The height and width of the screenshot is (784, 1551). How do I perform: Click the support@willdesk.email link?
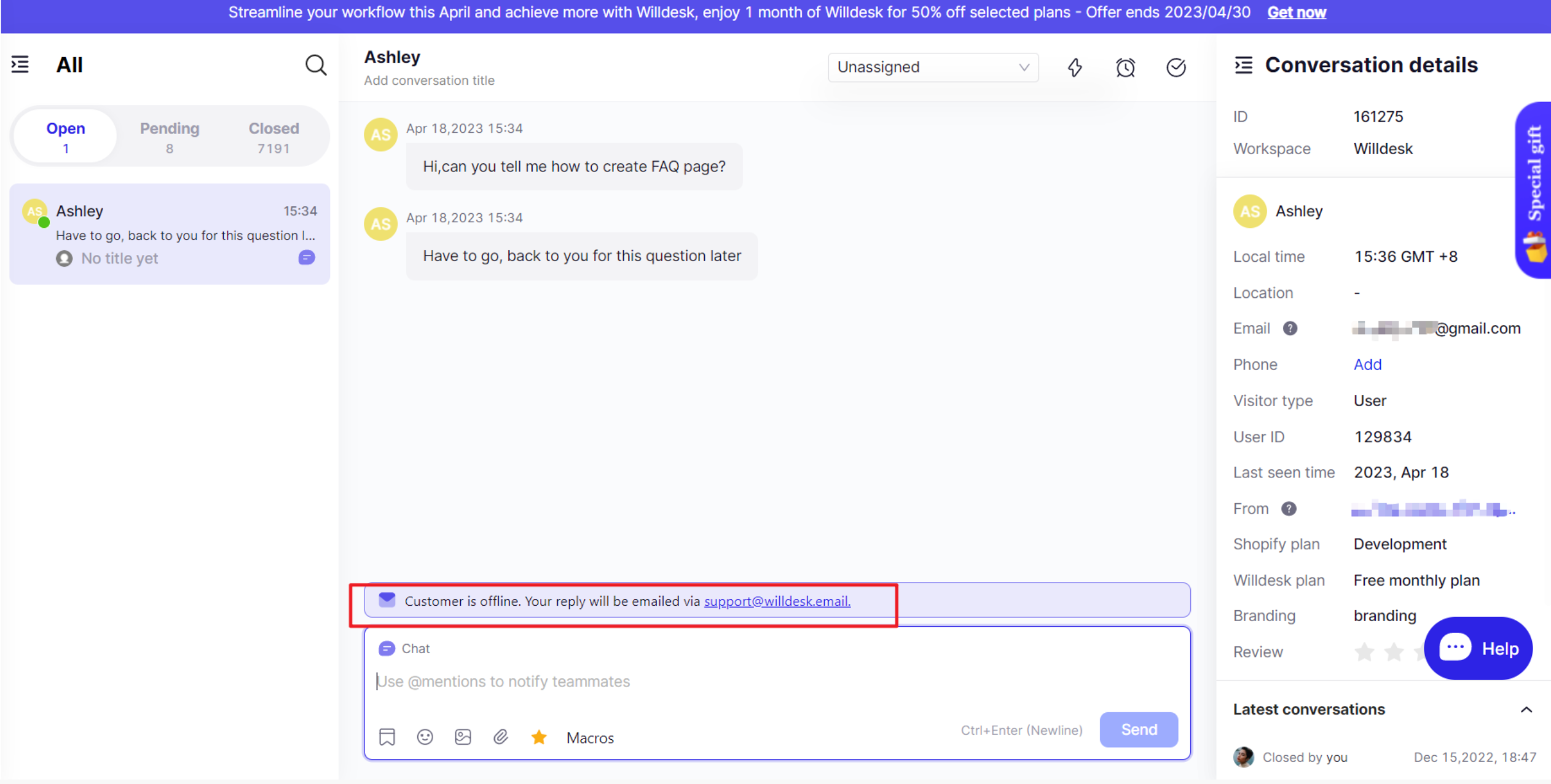777,601
